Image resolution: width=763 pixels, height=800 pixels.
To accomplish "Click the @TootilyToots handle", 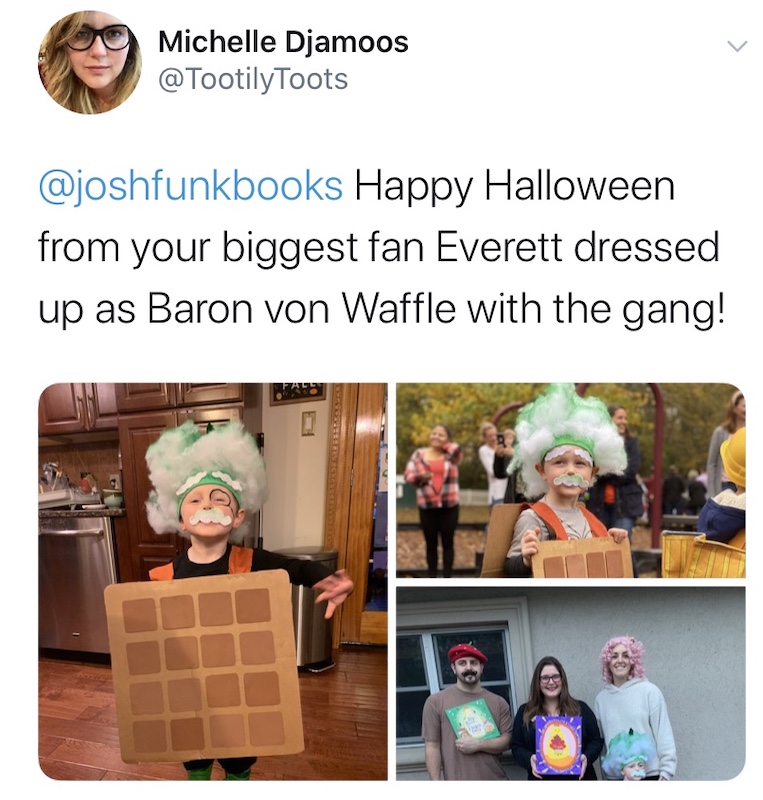I will pyautogui.click(x=253, y=79).
